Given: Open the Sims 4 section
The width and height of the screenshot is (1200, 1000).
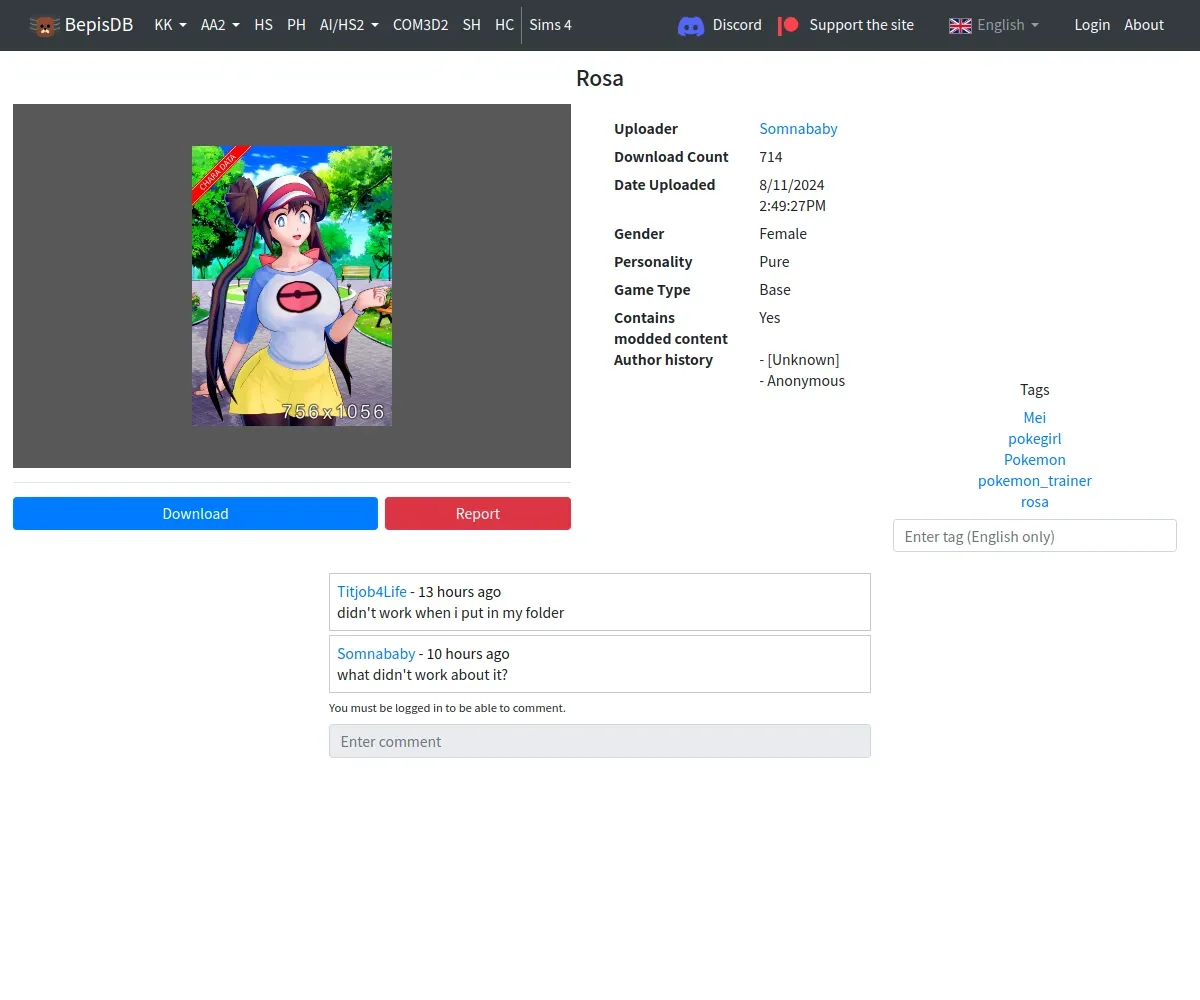Looking at the screenshot, I should pos(550,25).
